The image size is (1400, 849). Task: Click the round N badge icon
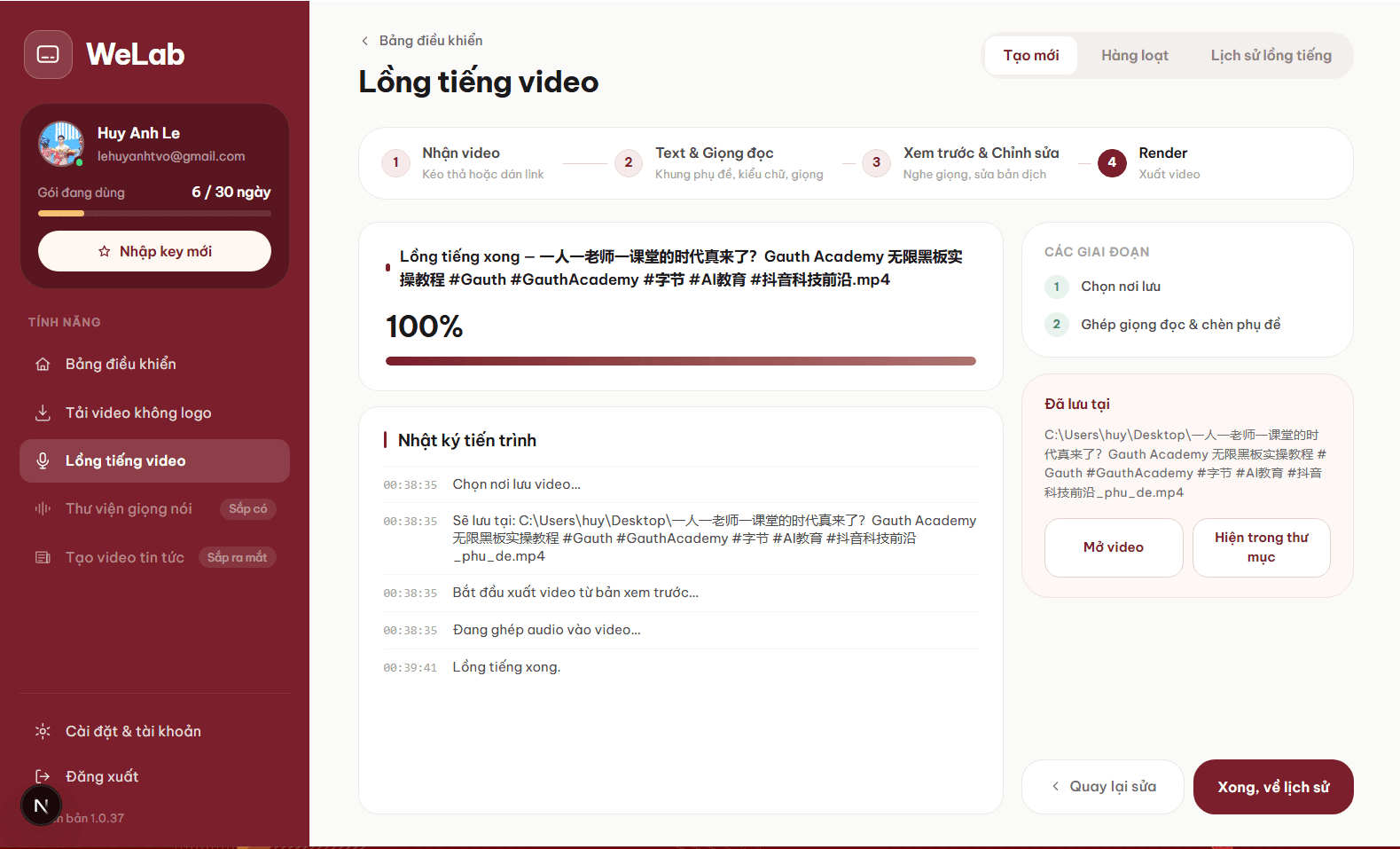coord(41,806)
